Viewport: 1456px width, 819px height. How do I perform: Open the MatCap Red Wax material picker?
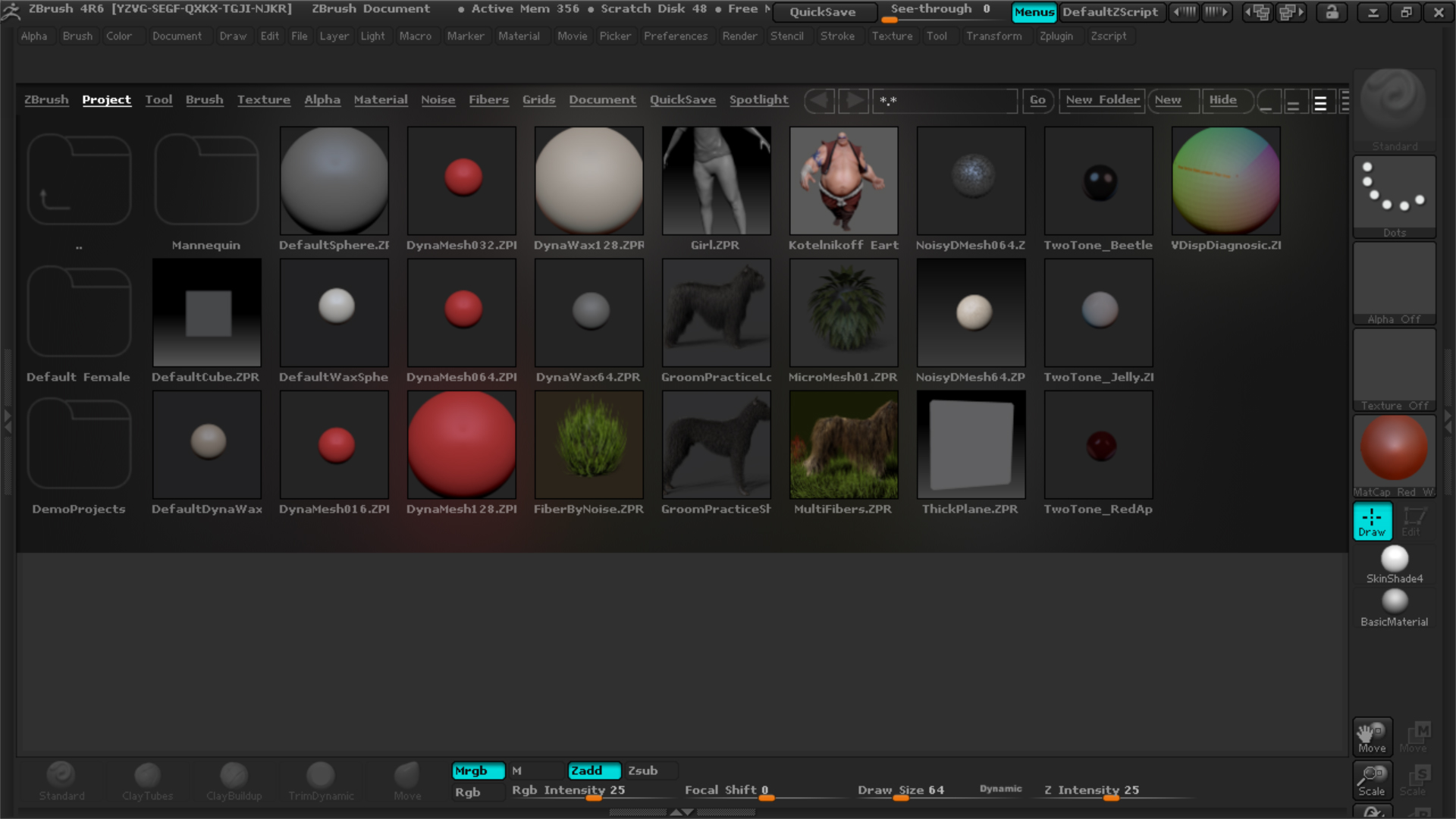1394,449
